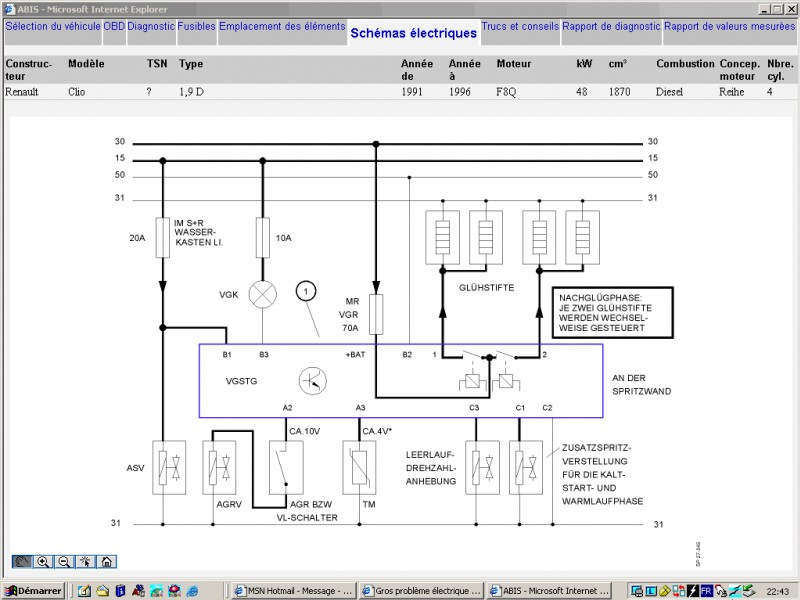800x600 pixels.
Task: Click the 1870 cm³ value
Action: (619, 92)
